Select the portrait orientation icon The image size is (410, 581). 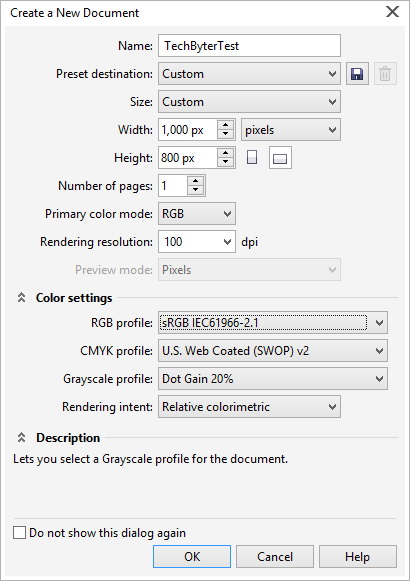tap(252, 157)
